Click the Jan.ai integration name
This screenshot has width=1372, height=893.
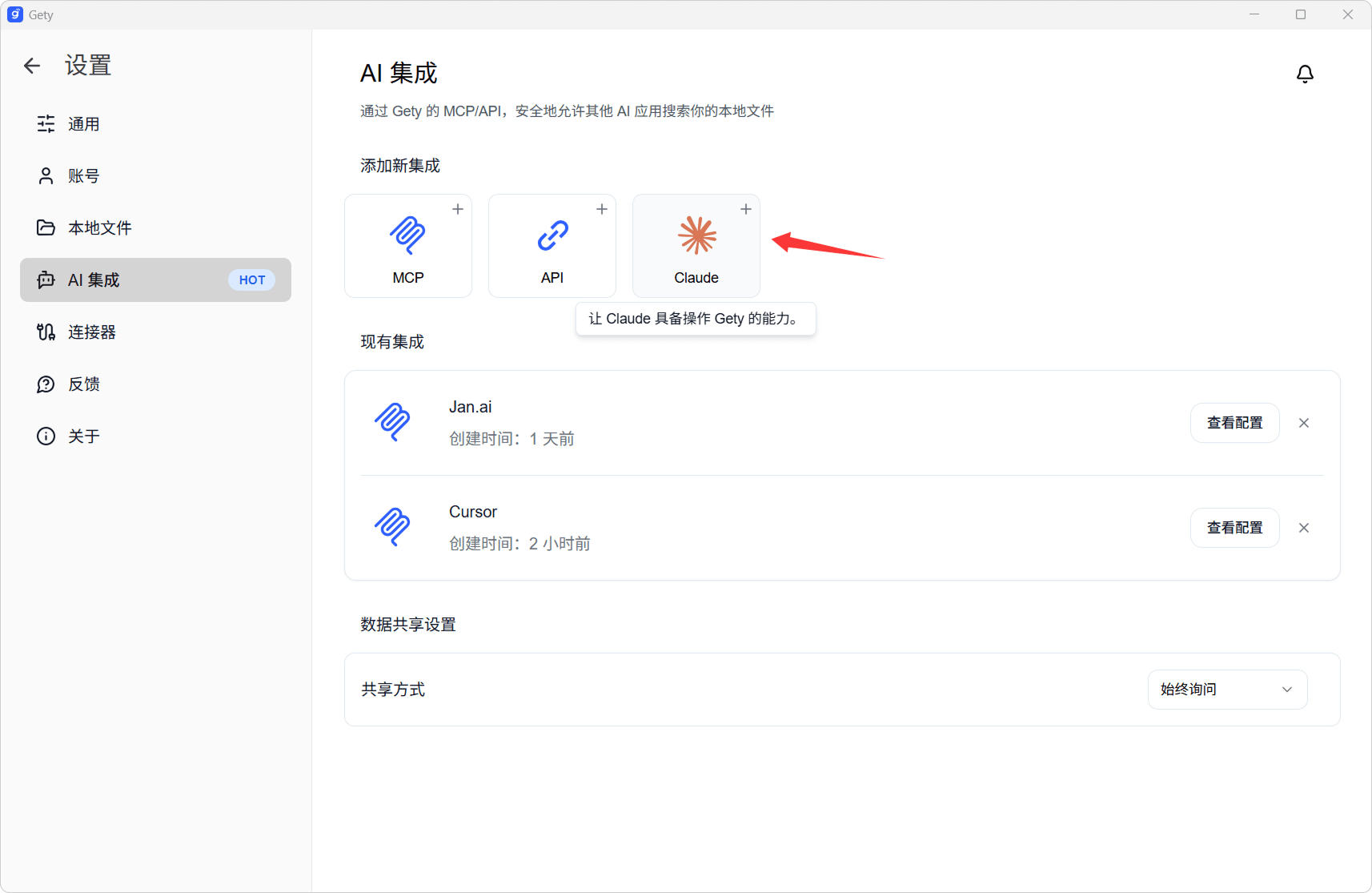pos(471,407)
